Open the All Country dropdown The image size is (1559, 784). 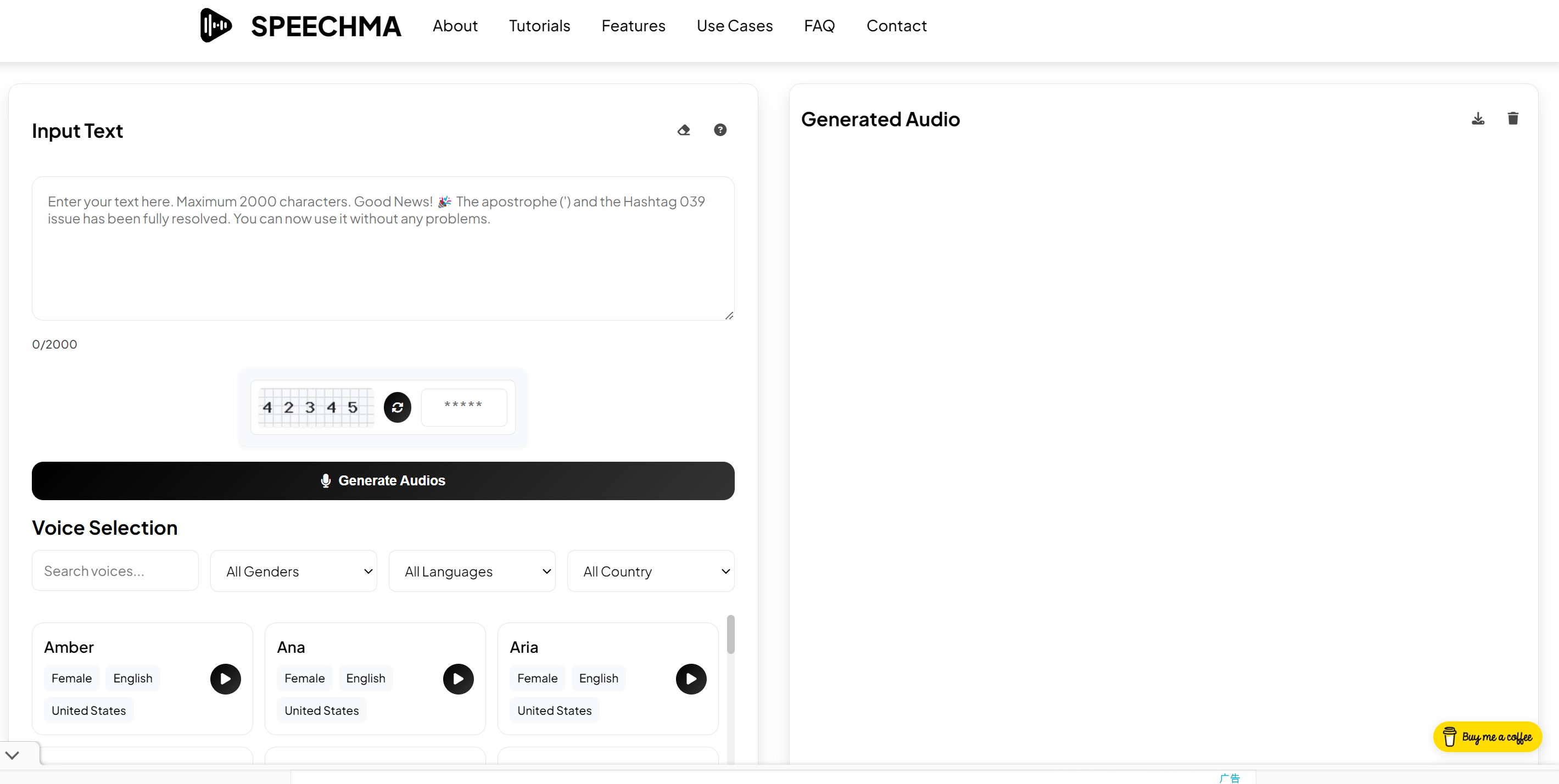[x=651, y=571]
